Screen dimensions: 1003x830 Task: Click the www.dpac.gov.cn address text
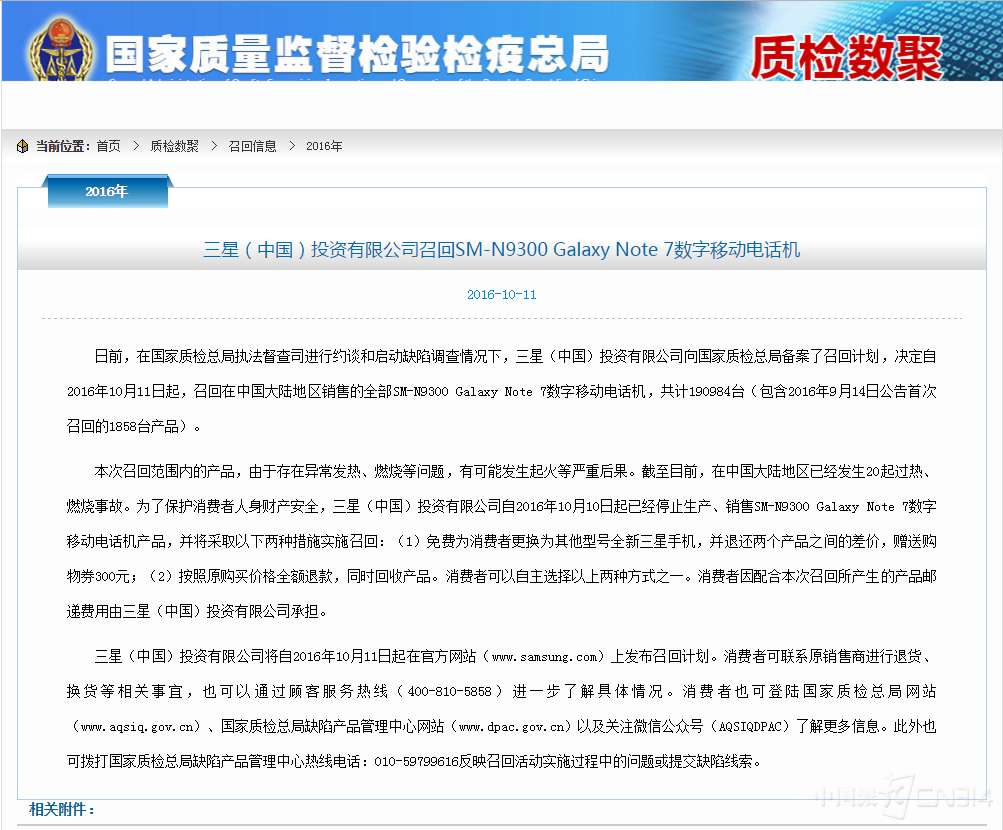coord(512,727)
